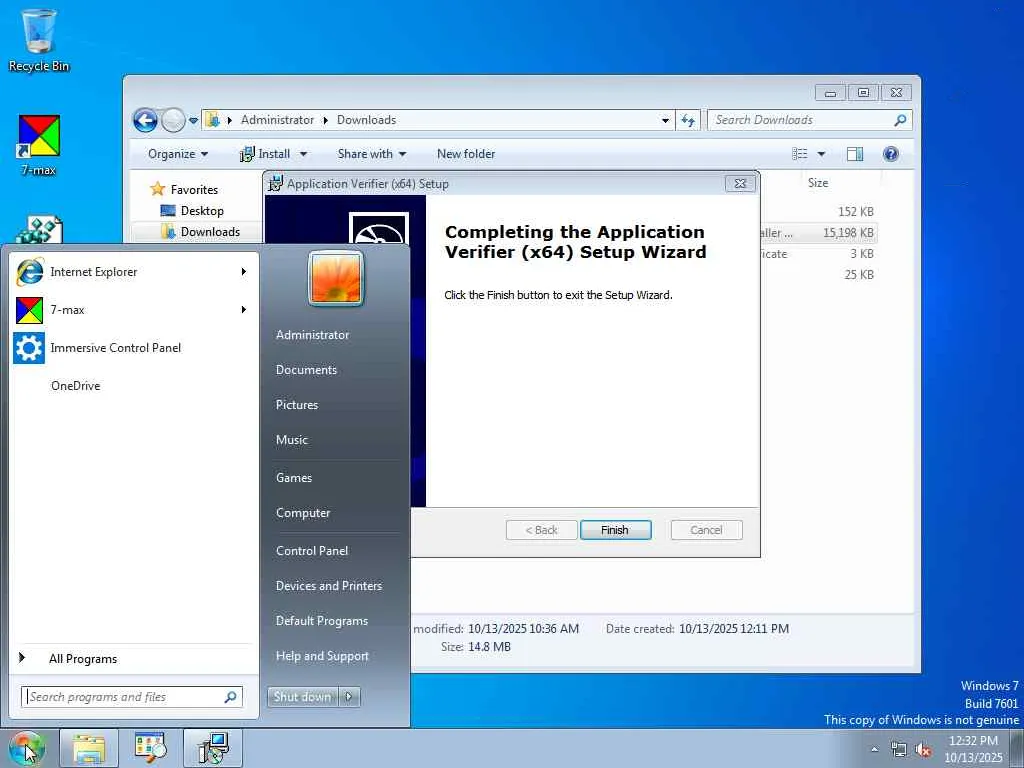Open the taskbar clock and date
Screen dimensions: 1024x768
point(973,749)
